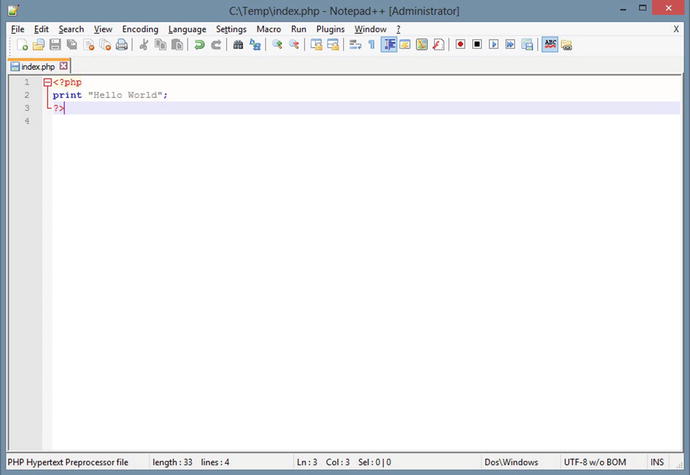Click the Hello World string in editor
The width and height of the screenshot is (690, 475).
coord(127,95)
